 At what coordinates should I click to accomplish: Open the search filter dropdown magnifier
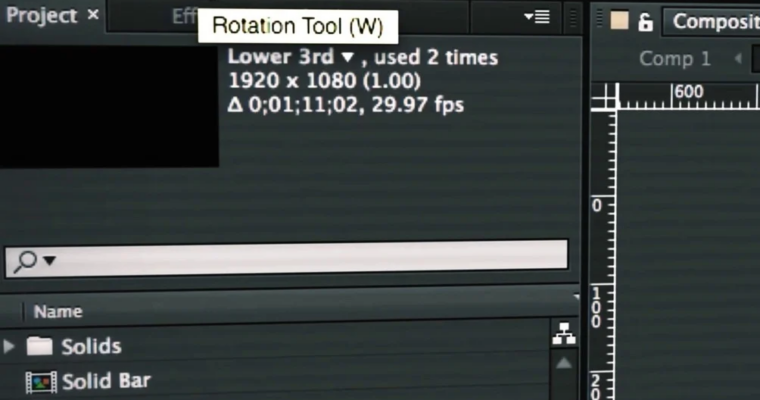coord(35,261)
